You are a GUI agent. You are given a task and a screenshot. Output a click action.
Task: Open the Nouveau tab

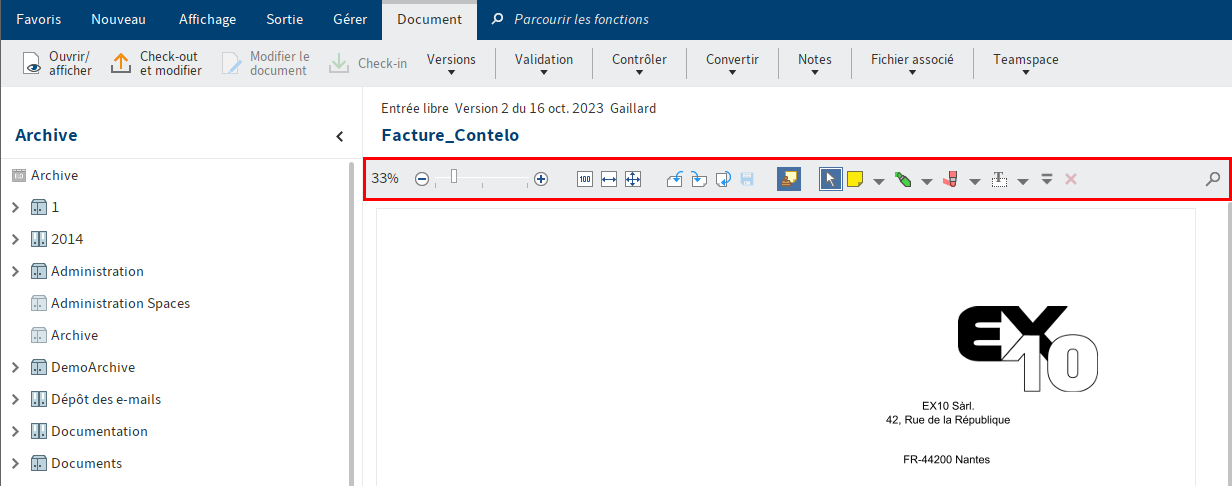click(x=118, y=19)
